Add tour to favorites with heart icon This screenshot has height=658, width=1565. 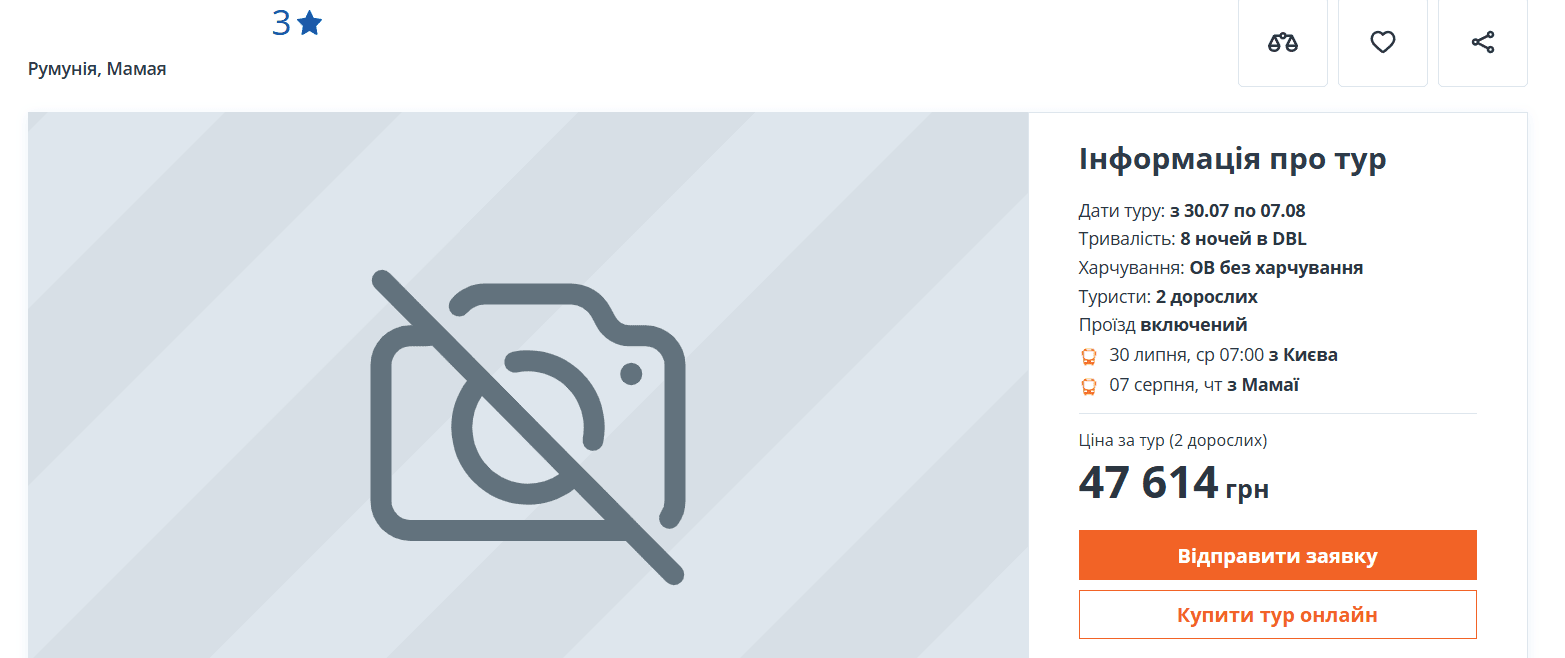pyautogui.click(x=1383, y=42)
